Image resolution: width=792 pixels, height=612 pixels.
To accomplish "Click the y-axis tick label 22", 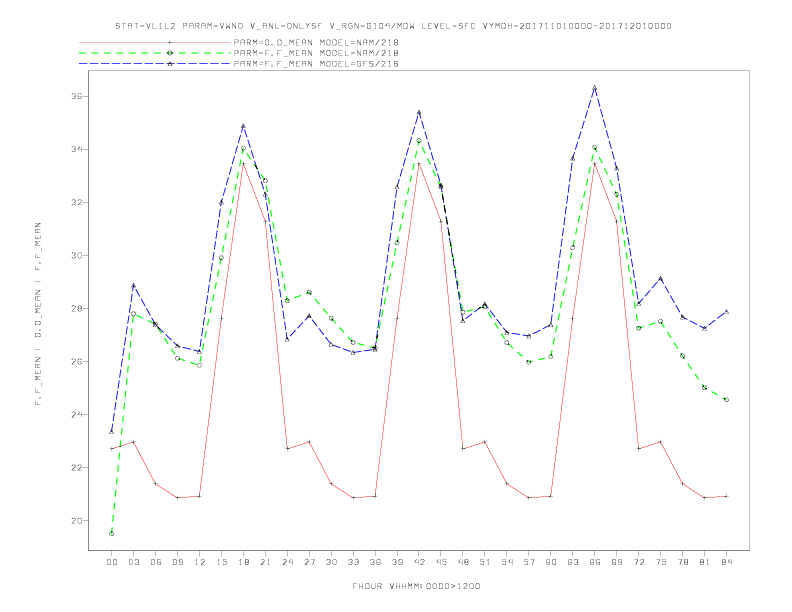I will (77, 468).
